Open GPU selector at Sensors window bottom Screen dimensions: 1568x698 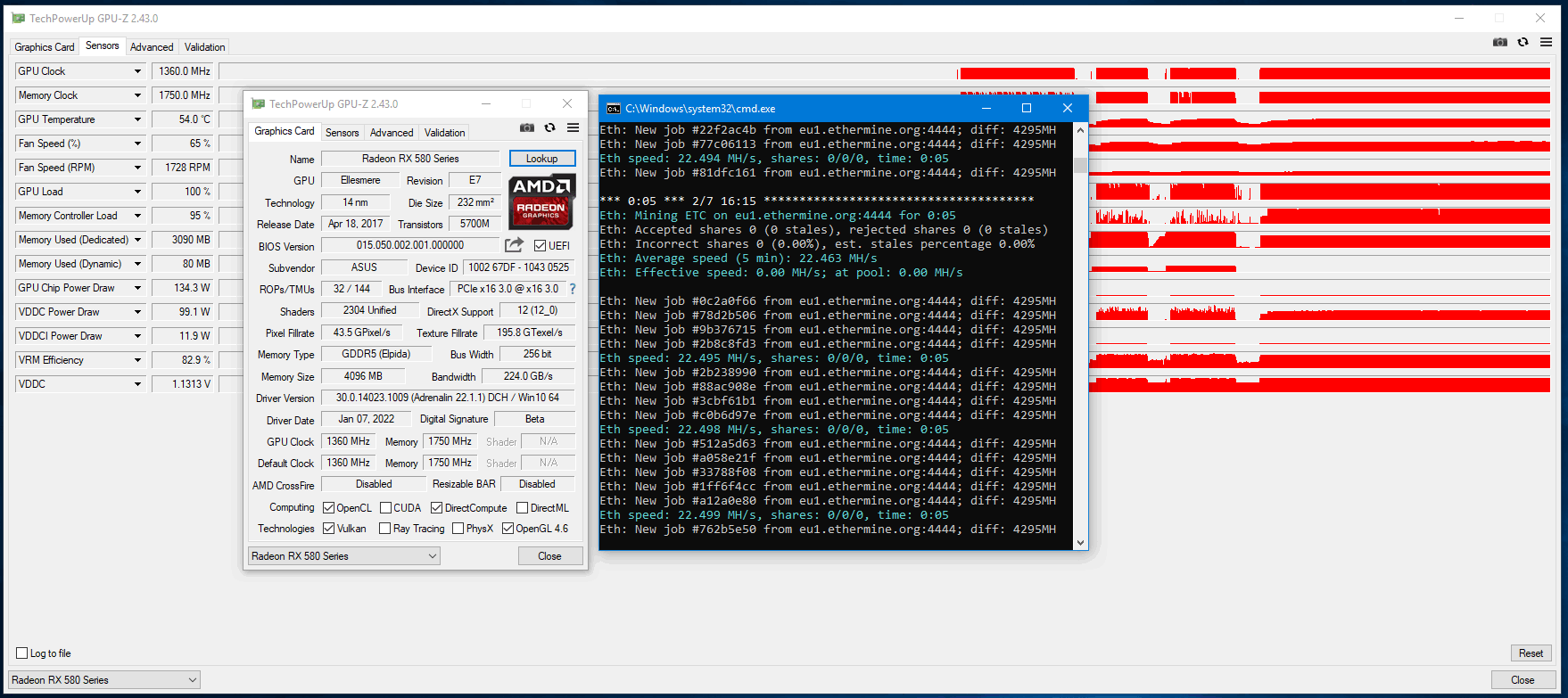click(x=104, y=679)
